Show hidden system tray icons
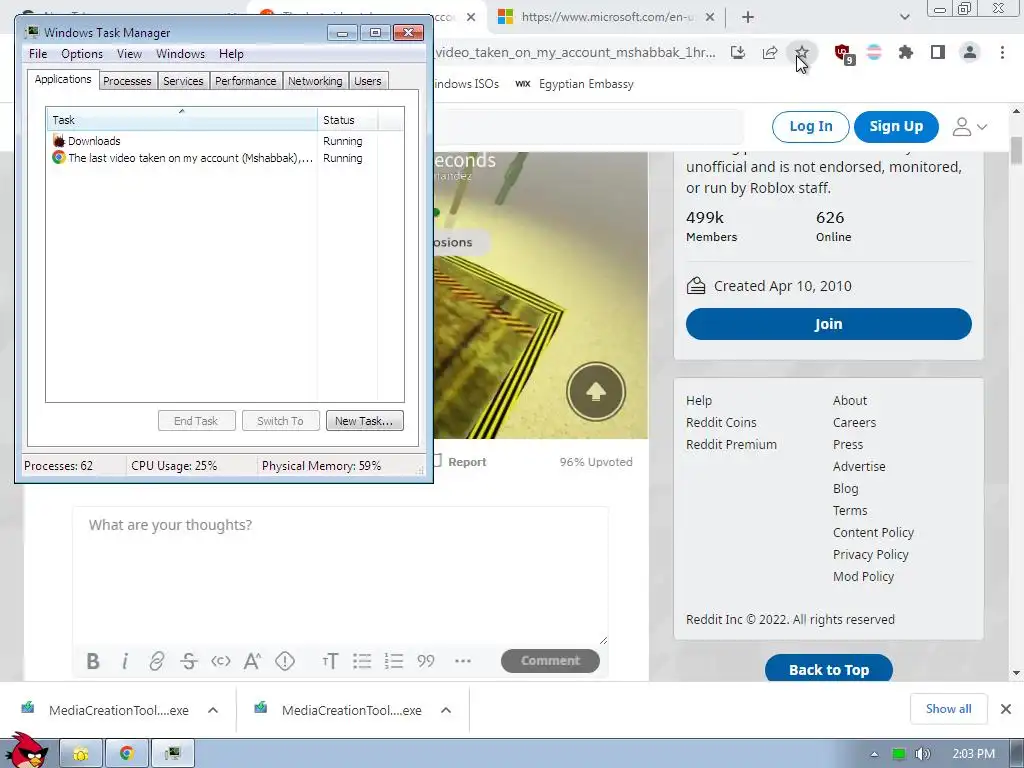The width and height of the screenshot is (1024, 768). click(874, 754)
